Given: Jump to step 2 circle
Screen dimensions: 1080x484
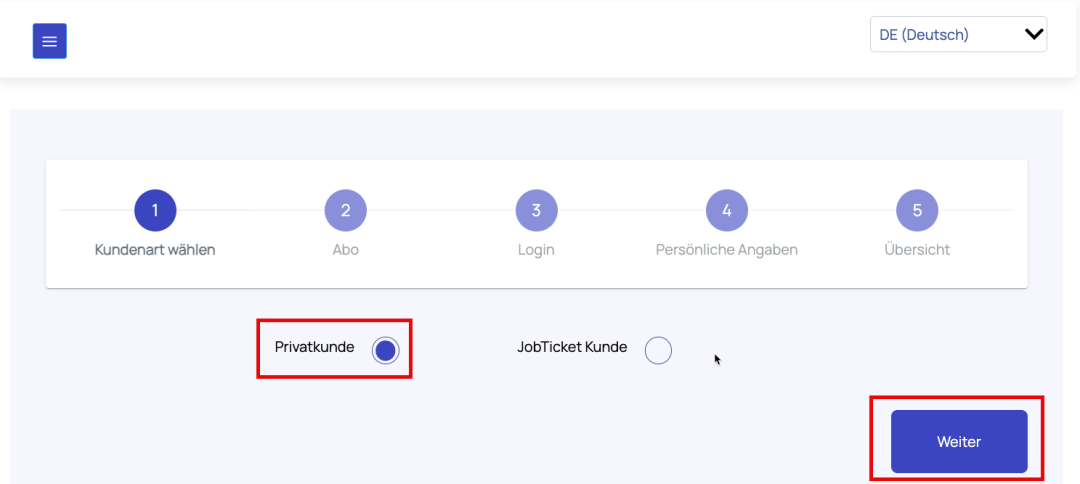Looking at the screenshot, I should (x=346, y=210).
